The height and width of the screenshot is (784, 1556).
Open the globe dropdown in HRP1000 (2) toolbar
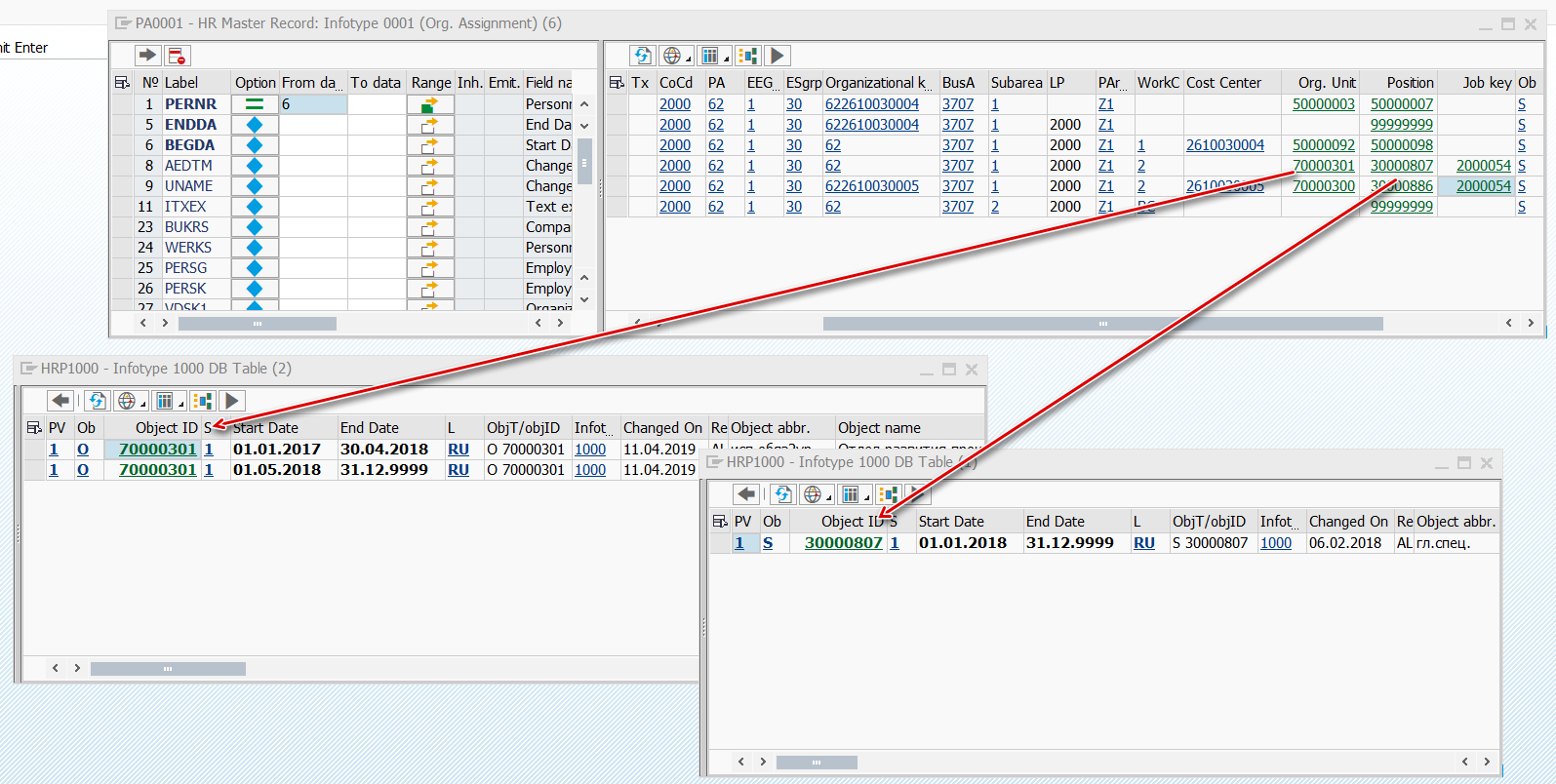coord(130,401)
